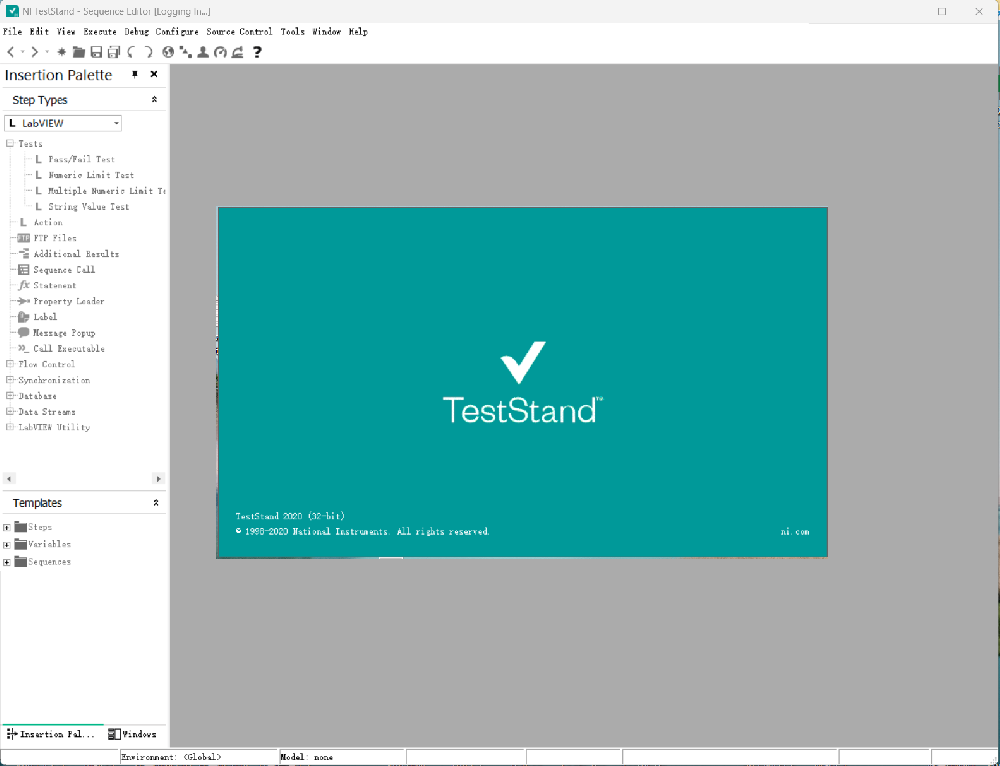Image resolution: width=1000 pixels, height=766 pixels.
Task: Click the palette scroll left arrow
Action: 8,478
